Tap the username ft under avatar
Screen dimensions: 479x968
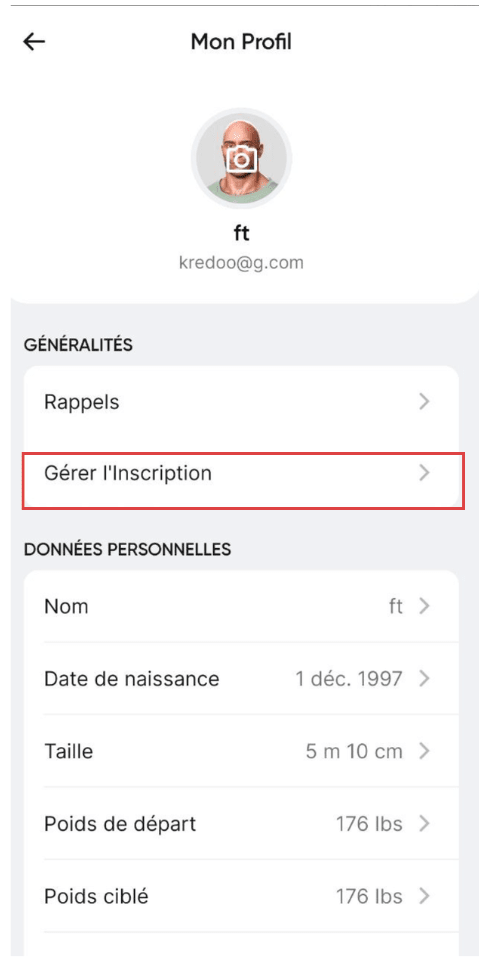pyautogui.click(x=241, y=233)
